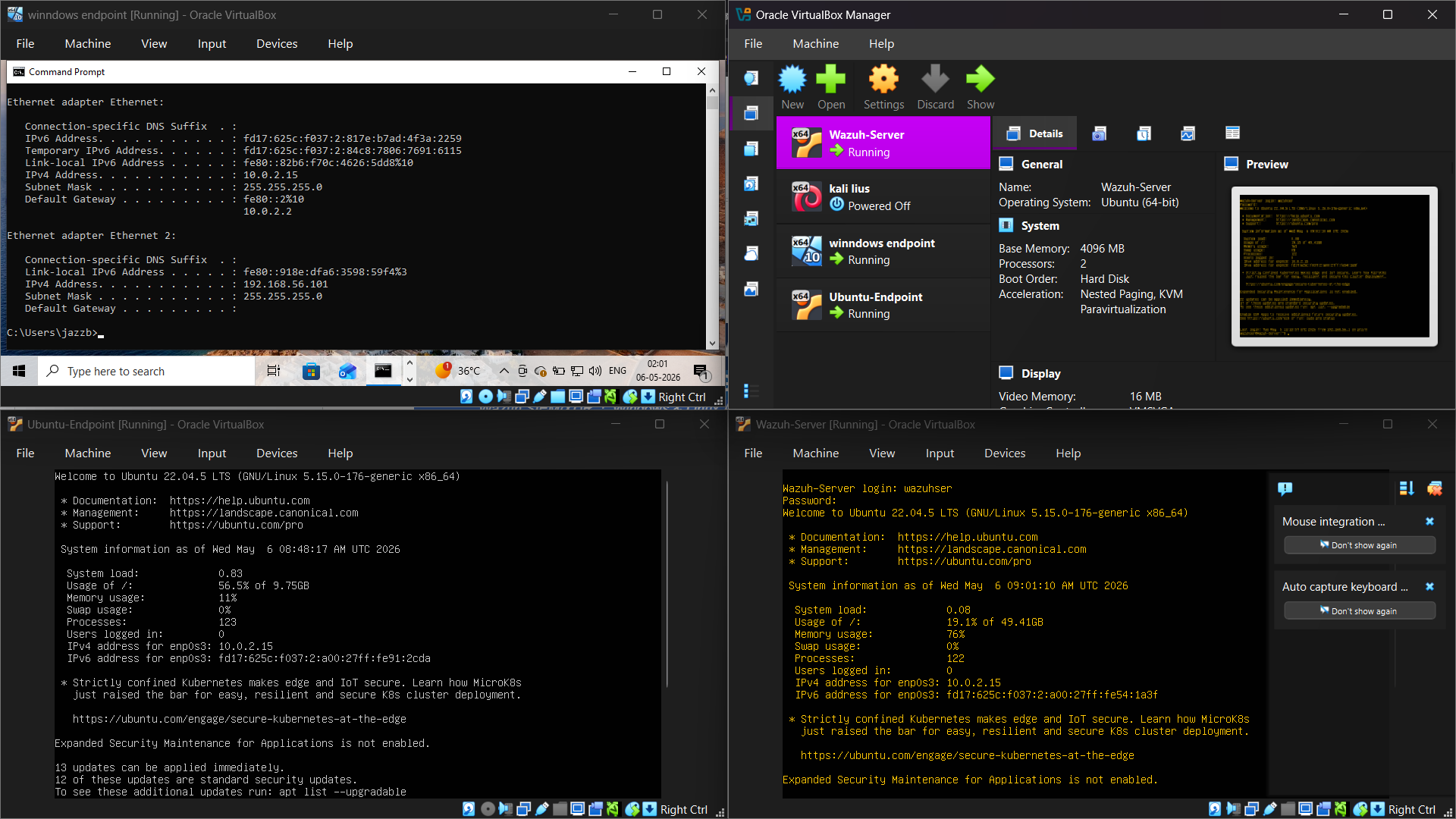Open the Extensions tool in Manager sidebar
Screen dimensions: 1456x819
752,149
